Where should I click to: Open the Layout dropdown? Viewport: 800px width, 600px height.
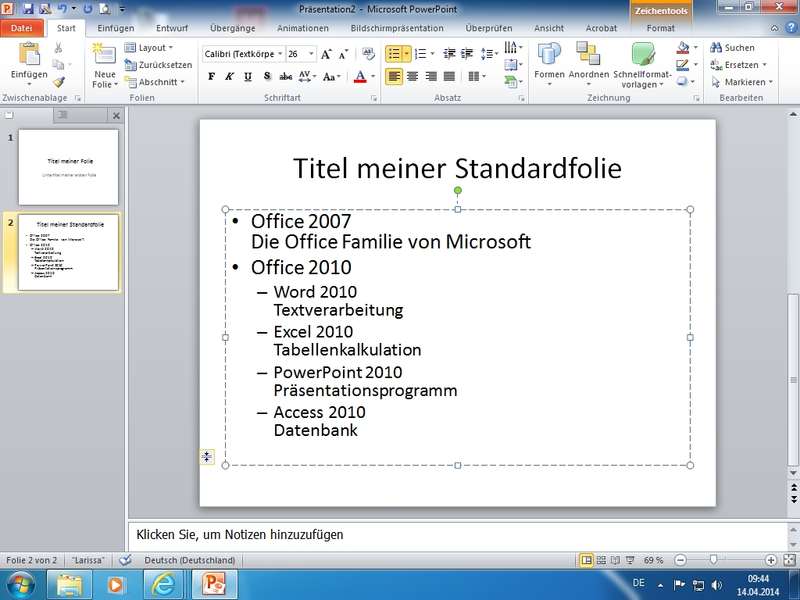149,47
